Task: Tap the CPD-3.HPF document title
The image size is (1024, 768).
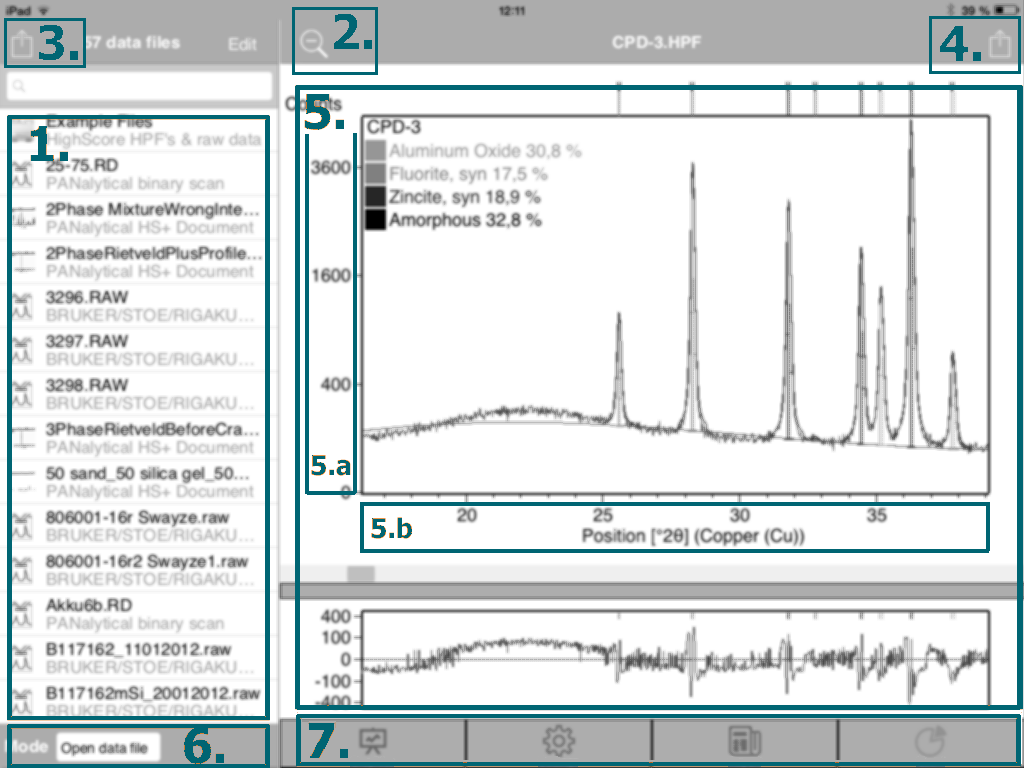Action: coord(656,43)
